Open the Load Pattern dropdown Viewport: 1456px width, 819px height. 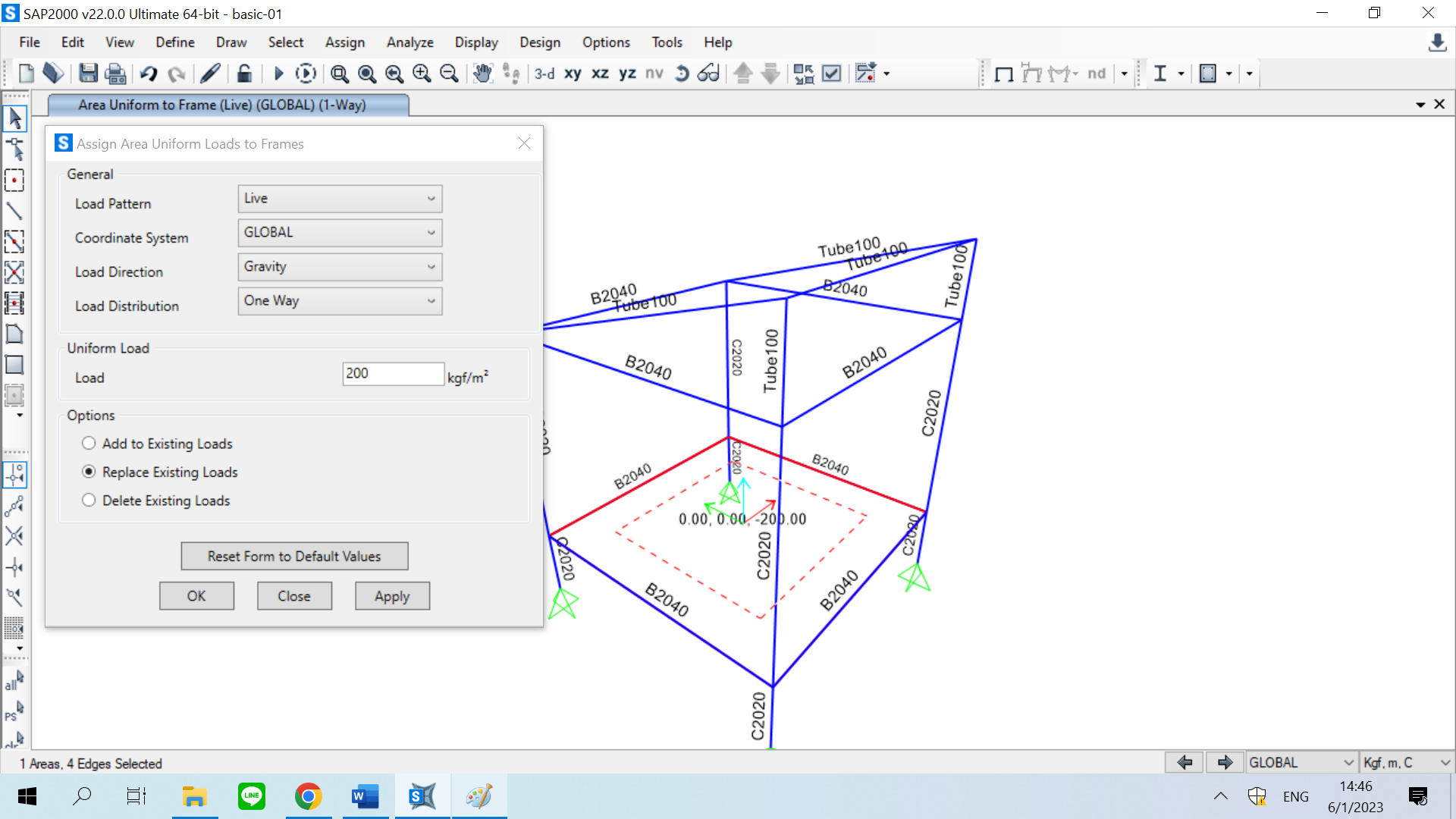340,199
